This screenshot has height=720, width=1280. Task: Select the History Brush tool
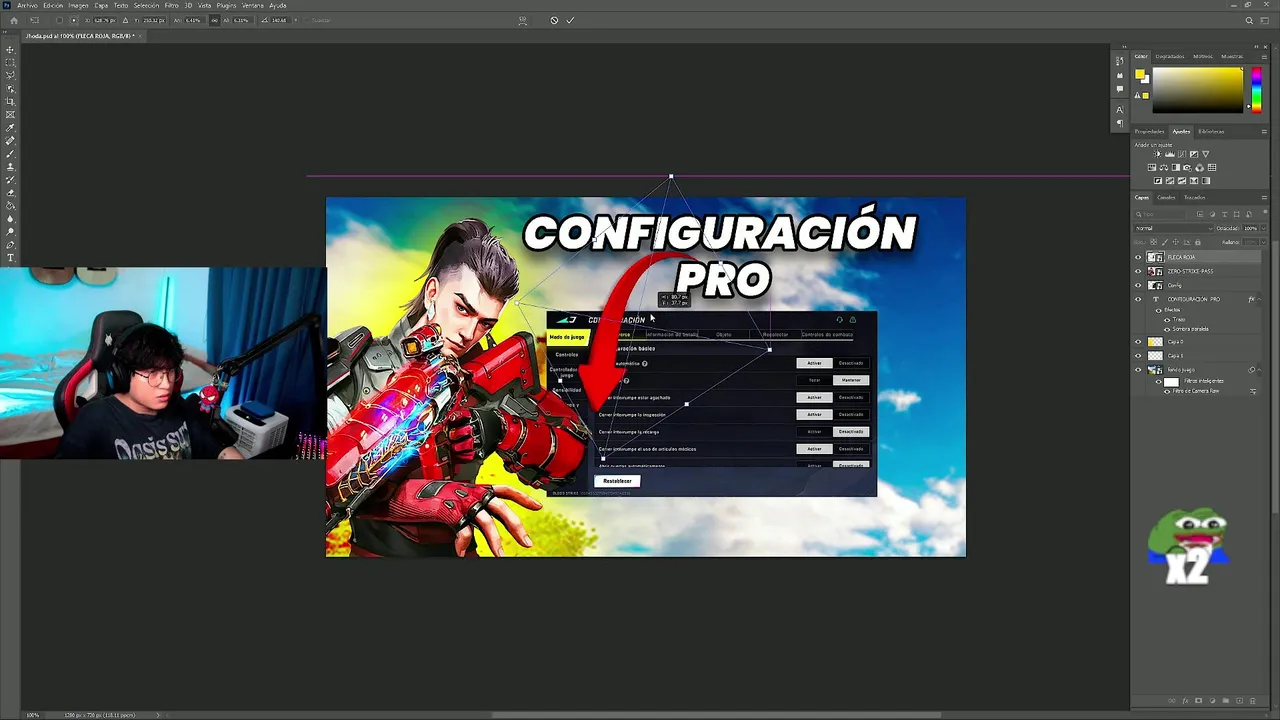[11, 179]
